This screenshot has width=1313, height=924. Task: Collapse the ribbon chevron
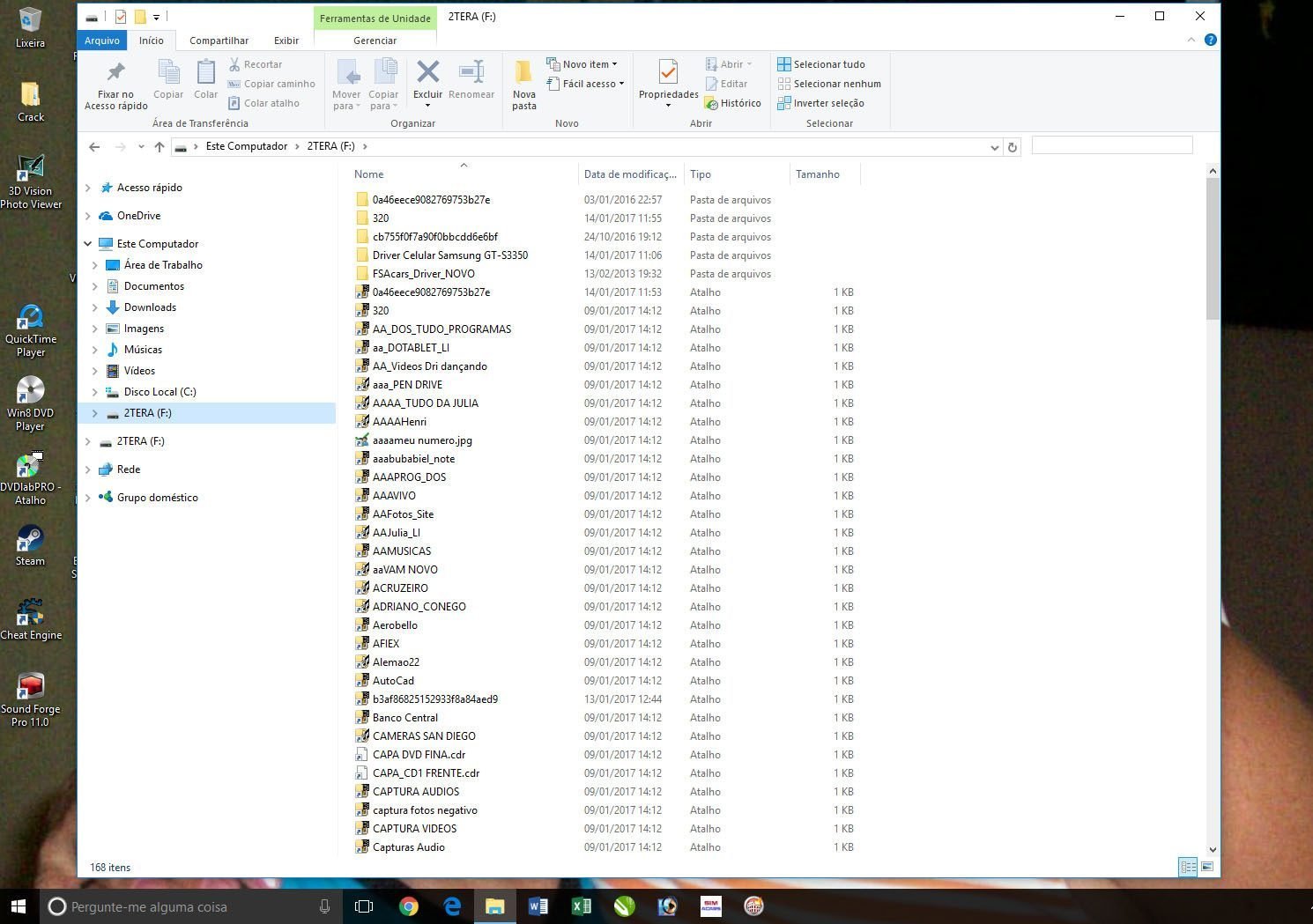coord(1191,40)
